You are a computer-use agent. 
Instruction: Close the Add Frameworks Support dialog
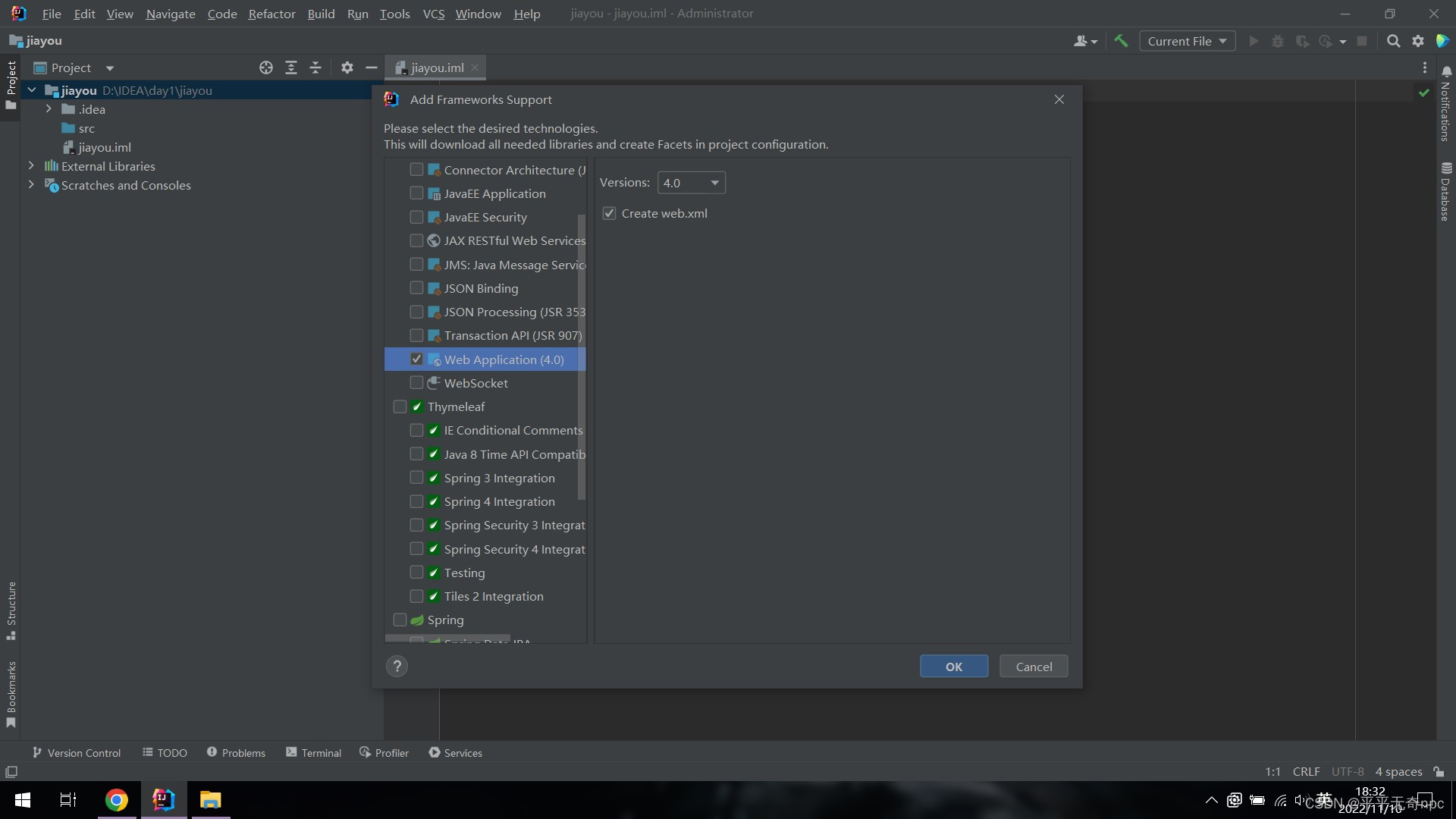(1059, 99)
